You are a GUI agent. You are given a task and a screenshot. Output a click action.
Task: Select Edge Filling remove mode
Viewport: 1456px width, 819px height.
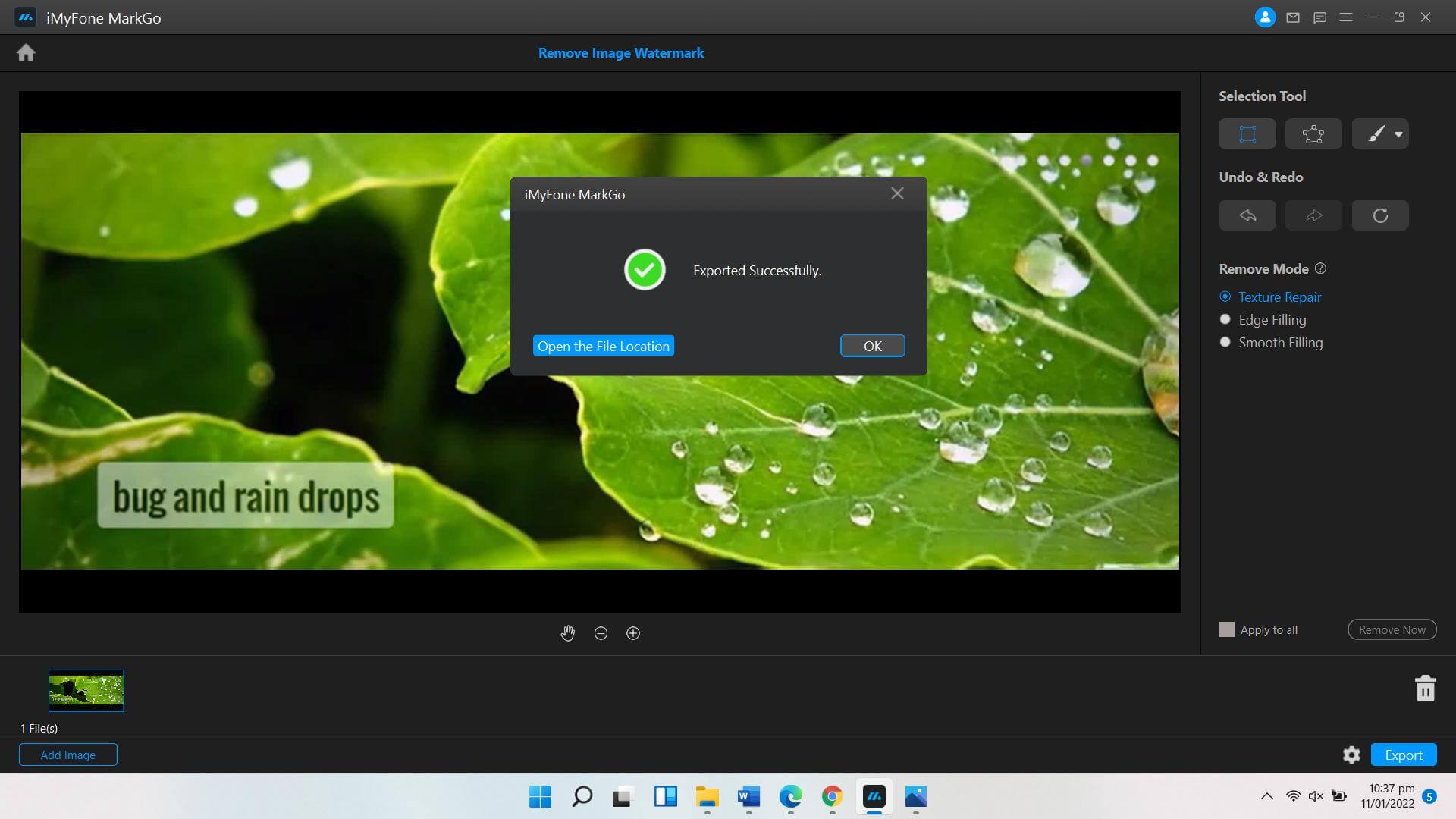[1263, 319]
